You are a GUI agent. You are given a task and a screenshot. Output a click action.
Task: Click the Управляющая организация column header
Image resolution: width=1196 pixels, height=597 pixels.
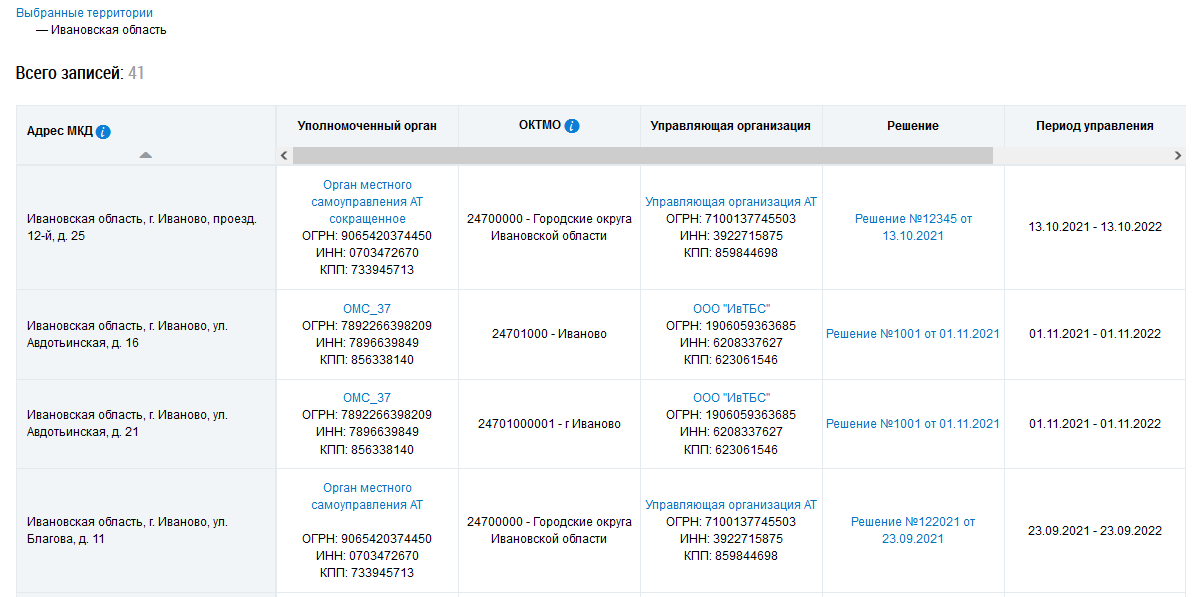coord(730,126)
